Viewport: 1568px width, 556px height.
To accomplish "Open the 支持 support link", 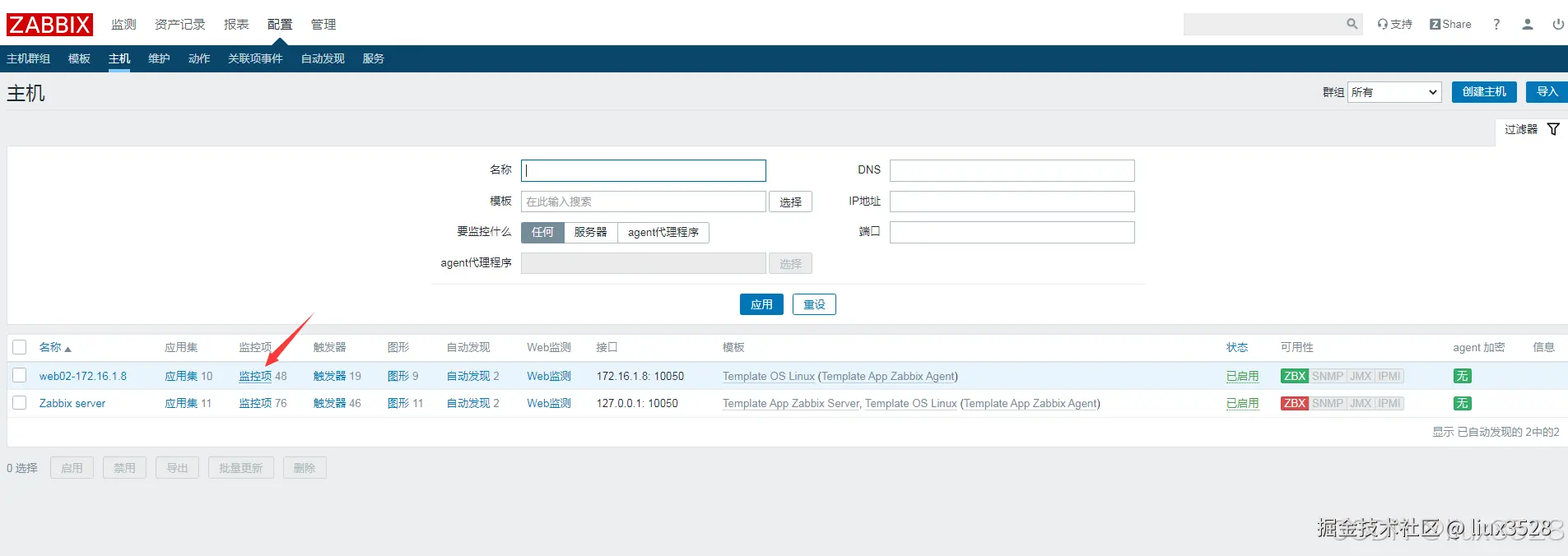I will [x=1394, y=24].
